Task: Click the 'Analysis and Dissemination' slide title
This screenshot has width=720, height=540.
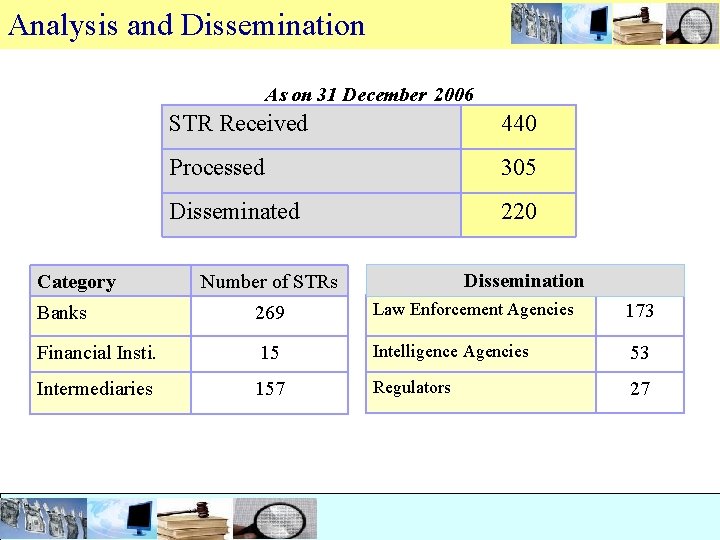Action: [186, 25]
